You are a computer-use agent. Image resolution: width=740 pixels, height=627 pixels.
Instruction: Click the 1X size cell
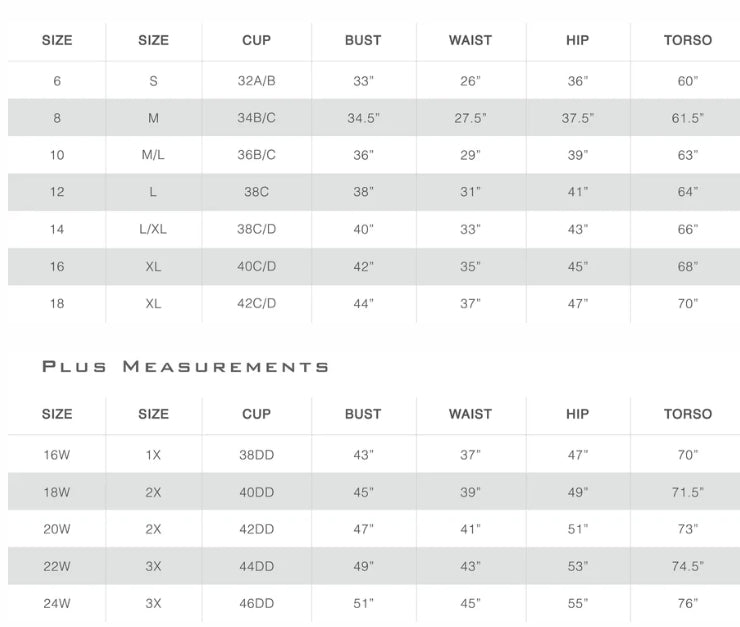point(153,455)
